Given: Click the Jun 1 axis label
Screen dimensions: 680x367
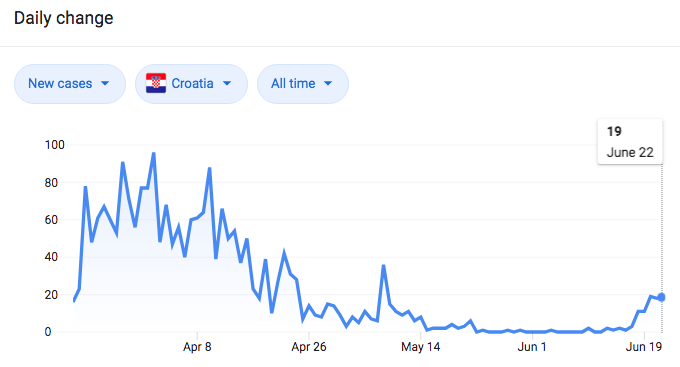Looking at the screenshot, I should point(532,347).
